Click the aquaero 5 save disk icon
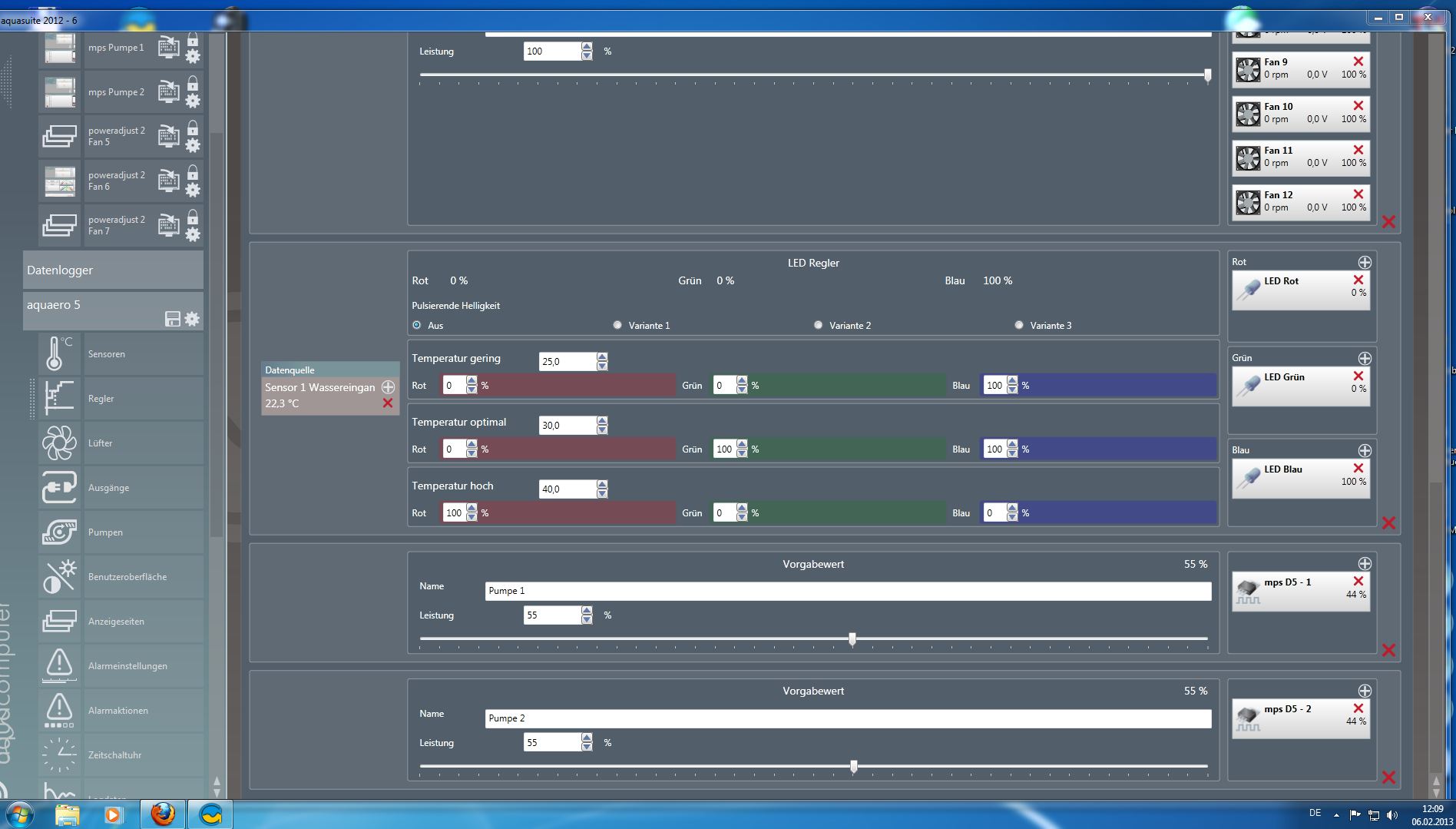The height and width of the screenshot is (829, 1456). click(173, 319)
